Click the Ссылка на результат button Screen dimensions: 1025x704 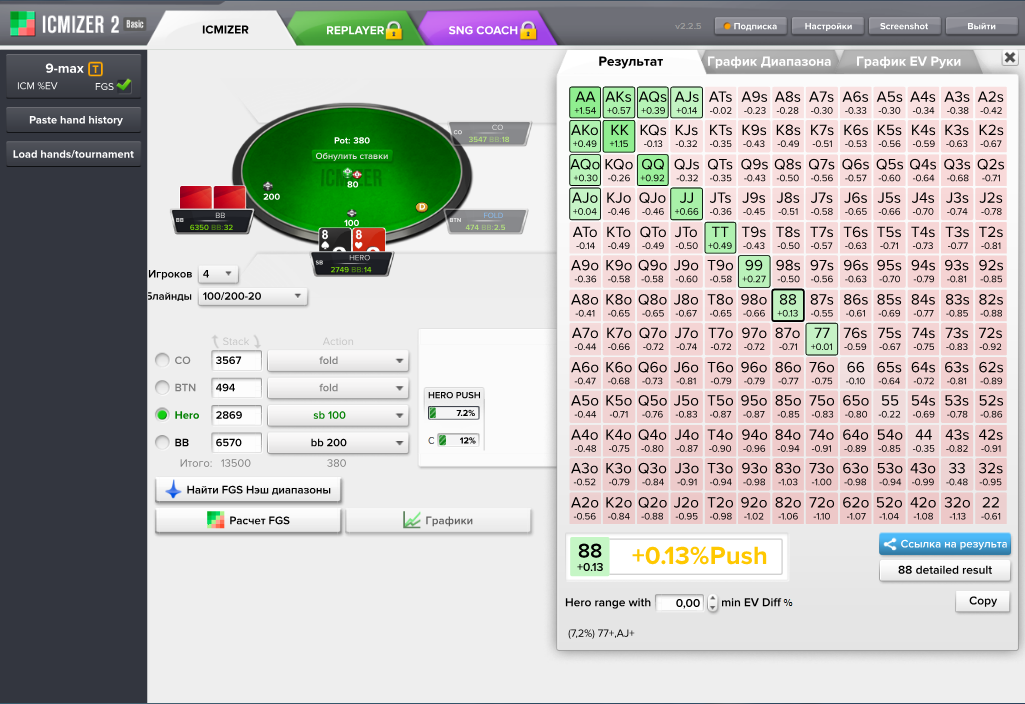pos(945,544)
